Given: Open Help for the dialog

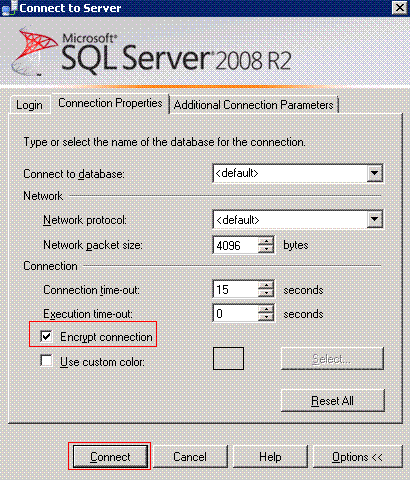Looking at the screenshot, I should tap(270, 456).
